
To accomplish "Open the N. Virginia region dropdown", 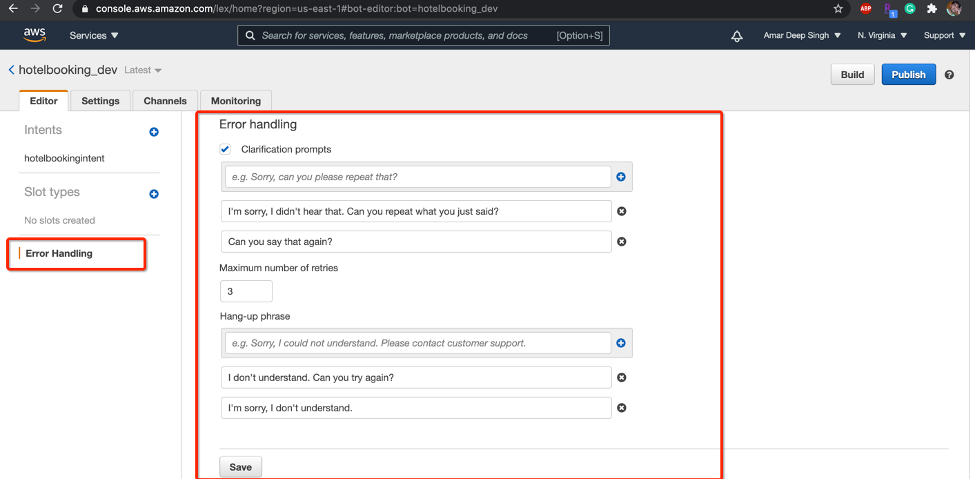I will (x=882, y=36).
